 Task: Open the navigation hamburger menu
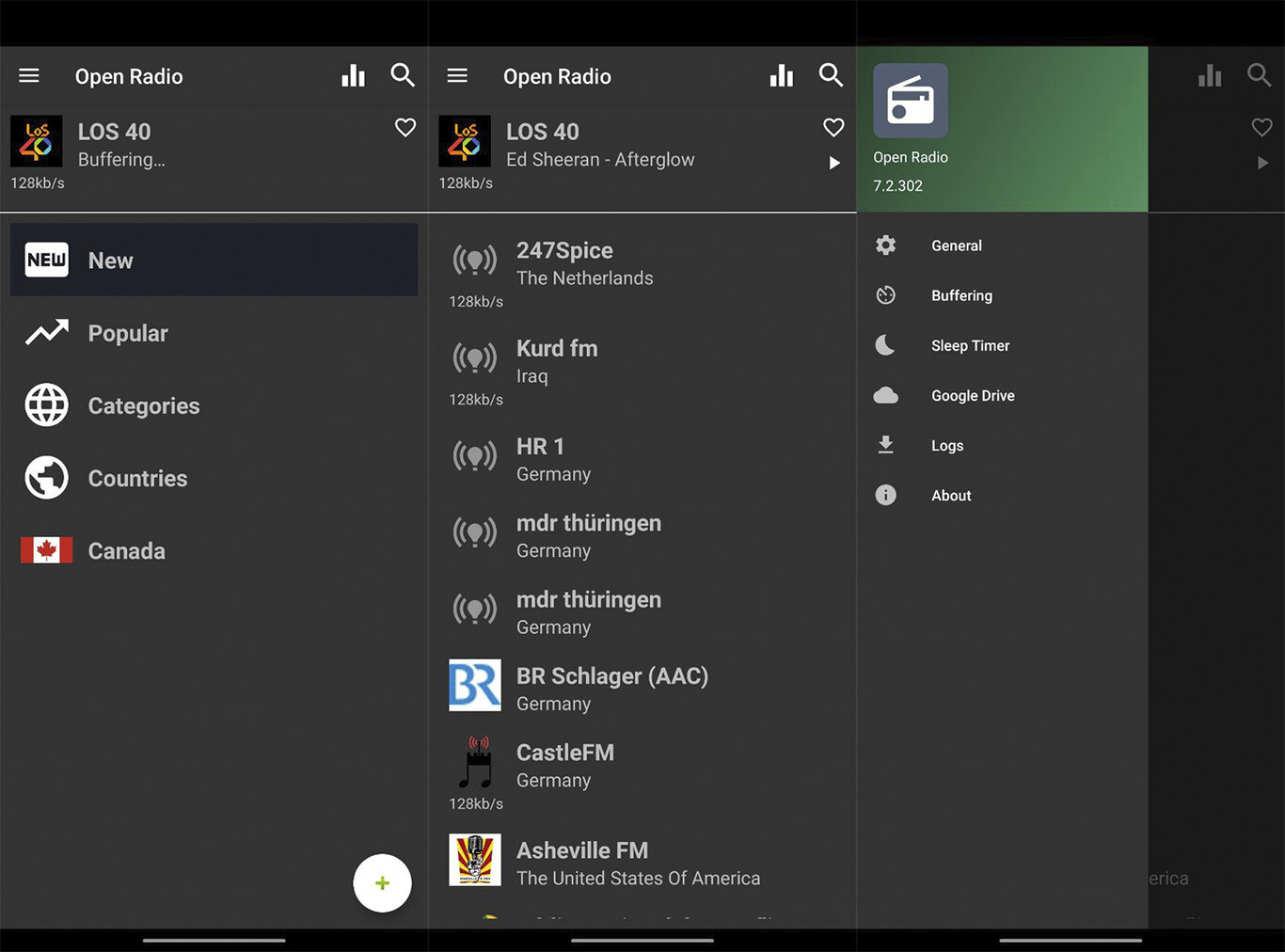point(28,76)
